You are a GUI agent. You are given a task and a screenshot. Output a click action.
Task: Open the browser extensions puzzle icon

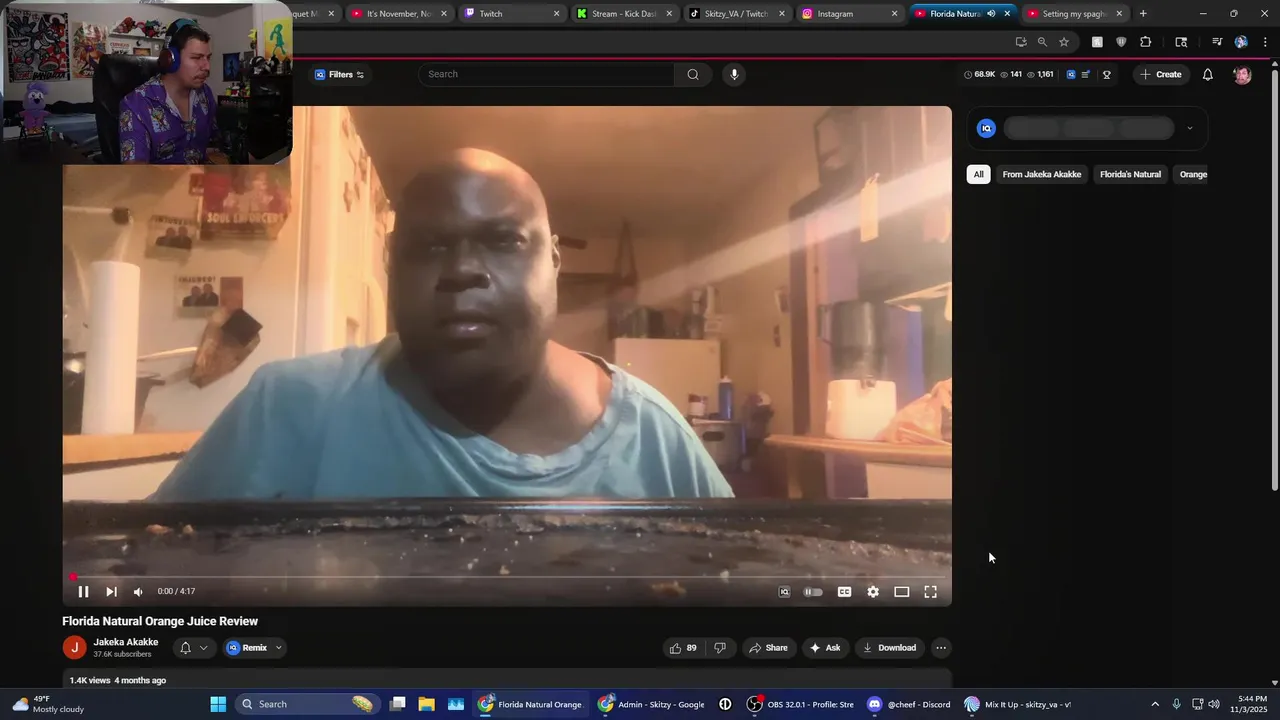pos(1145,42)
